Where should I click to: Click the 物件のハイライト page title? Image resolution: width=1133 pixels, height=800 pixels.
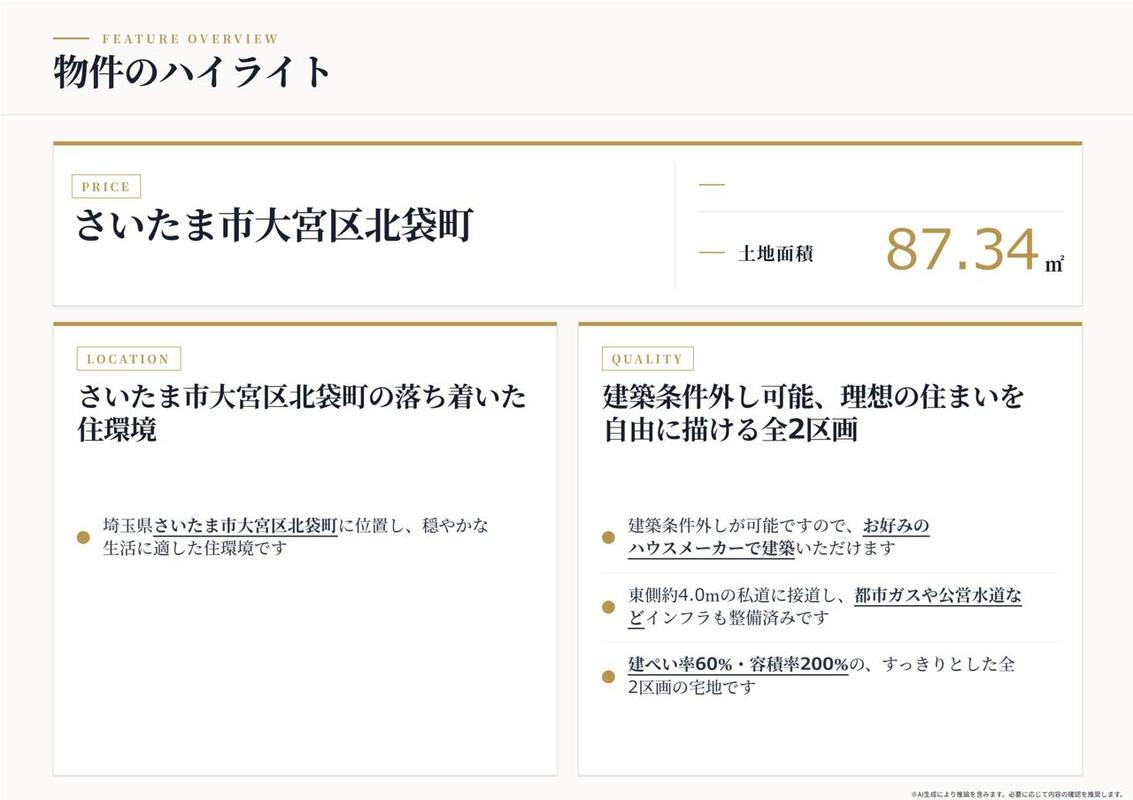coord(192,72)
